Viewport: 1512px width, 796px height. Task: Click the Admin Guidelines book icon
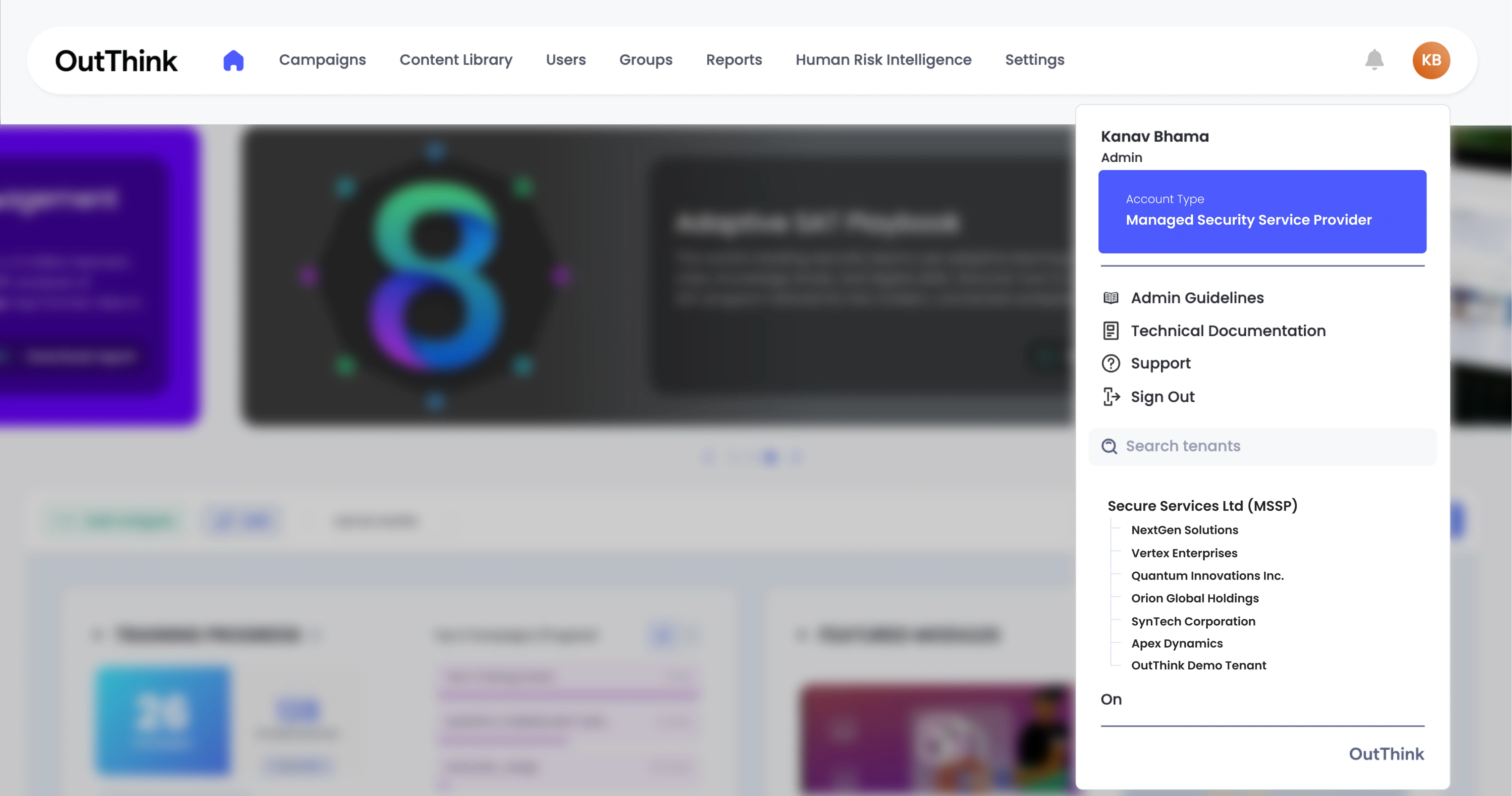[x=1111, y=298]
